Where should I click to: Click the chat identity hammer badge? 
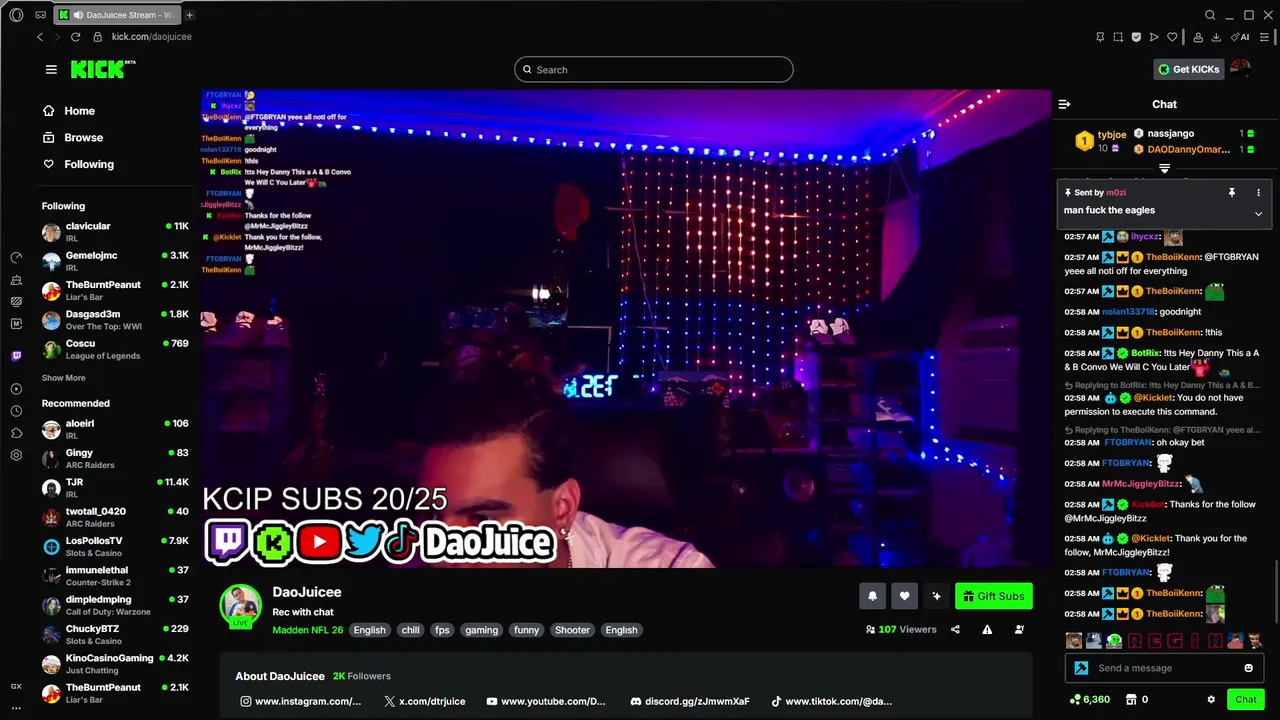point(1081,668)
